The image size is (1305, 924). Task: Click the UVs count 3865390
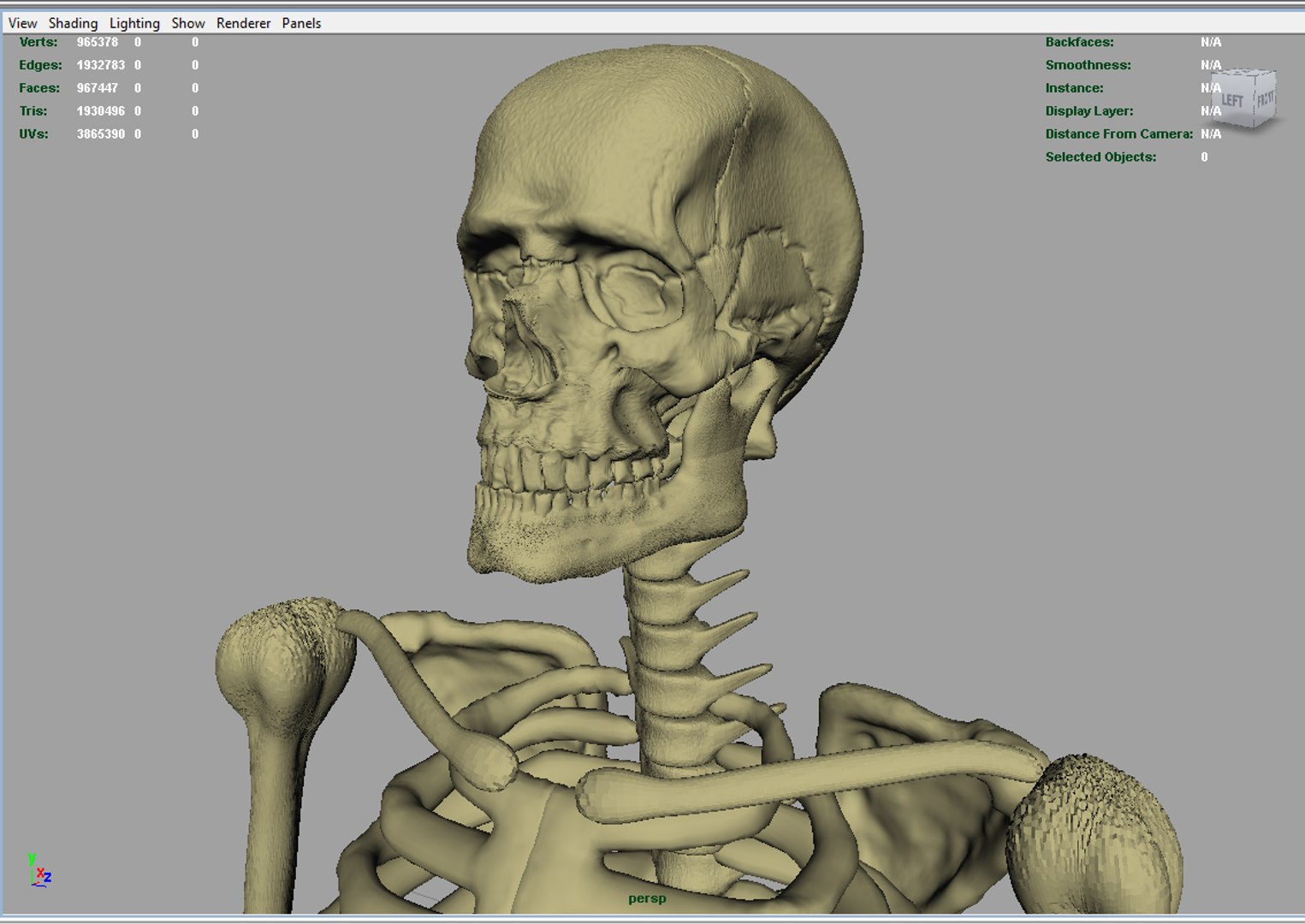[x=101, y=134]
